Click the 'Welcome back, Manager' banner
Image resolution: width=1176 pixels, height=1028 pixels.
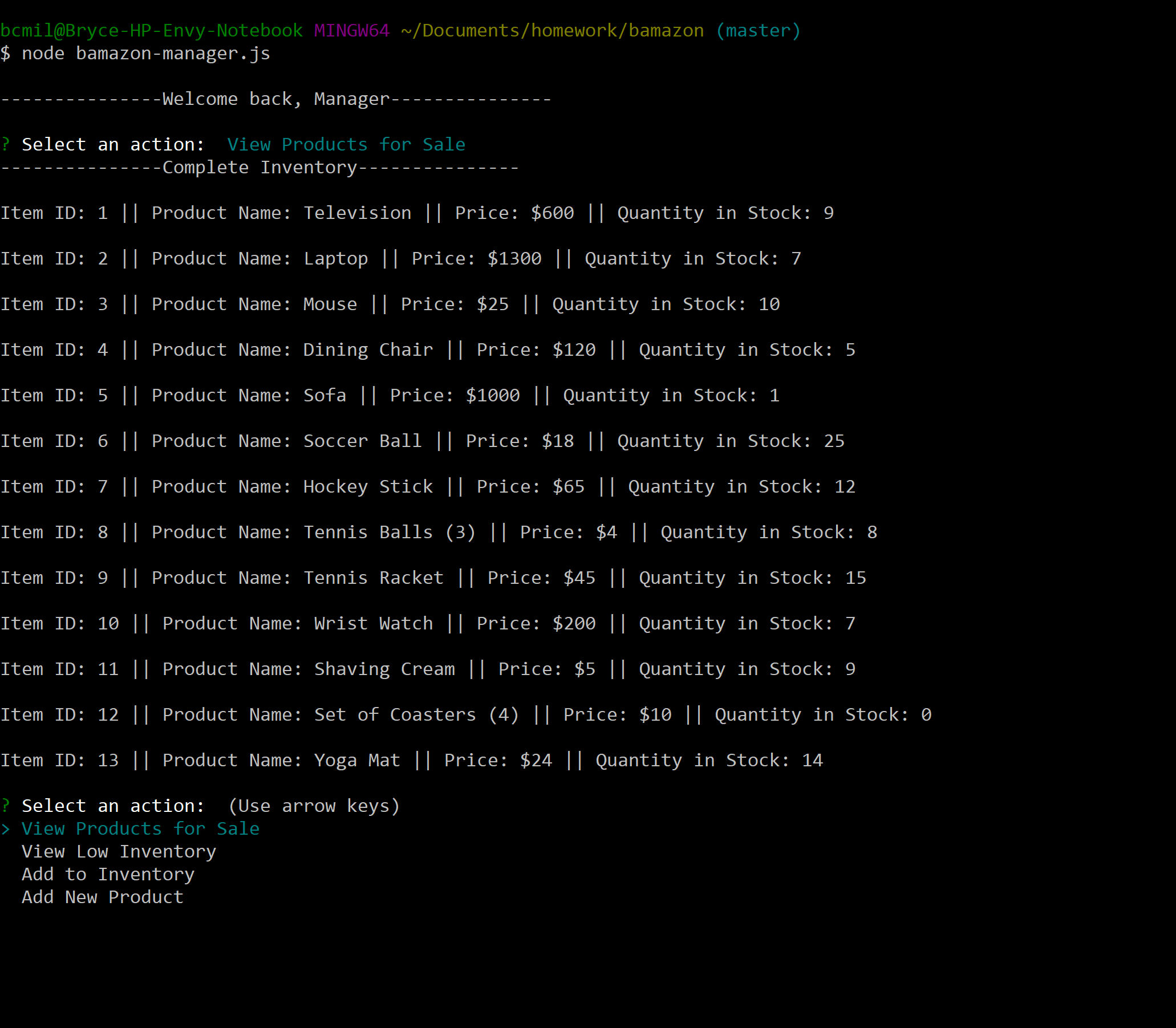pos(276,99)
